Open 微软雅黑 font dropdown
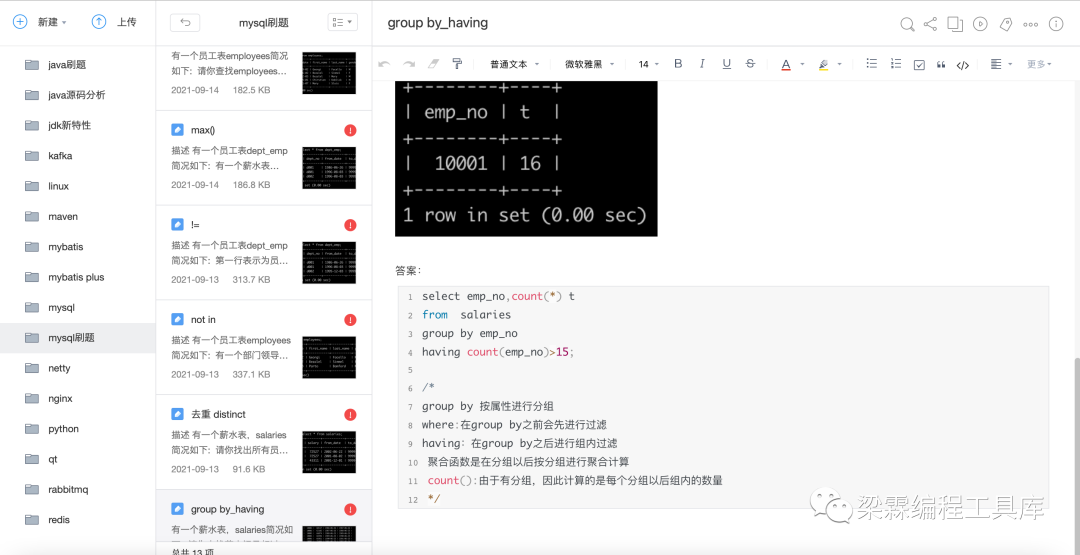Image resolution: width=1080 pixels, height=555 pixels. click(x=590, y=64)
